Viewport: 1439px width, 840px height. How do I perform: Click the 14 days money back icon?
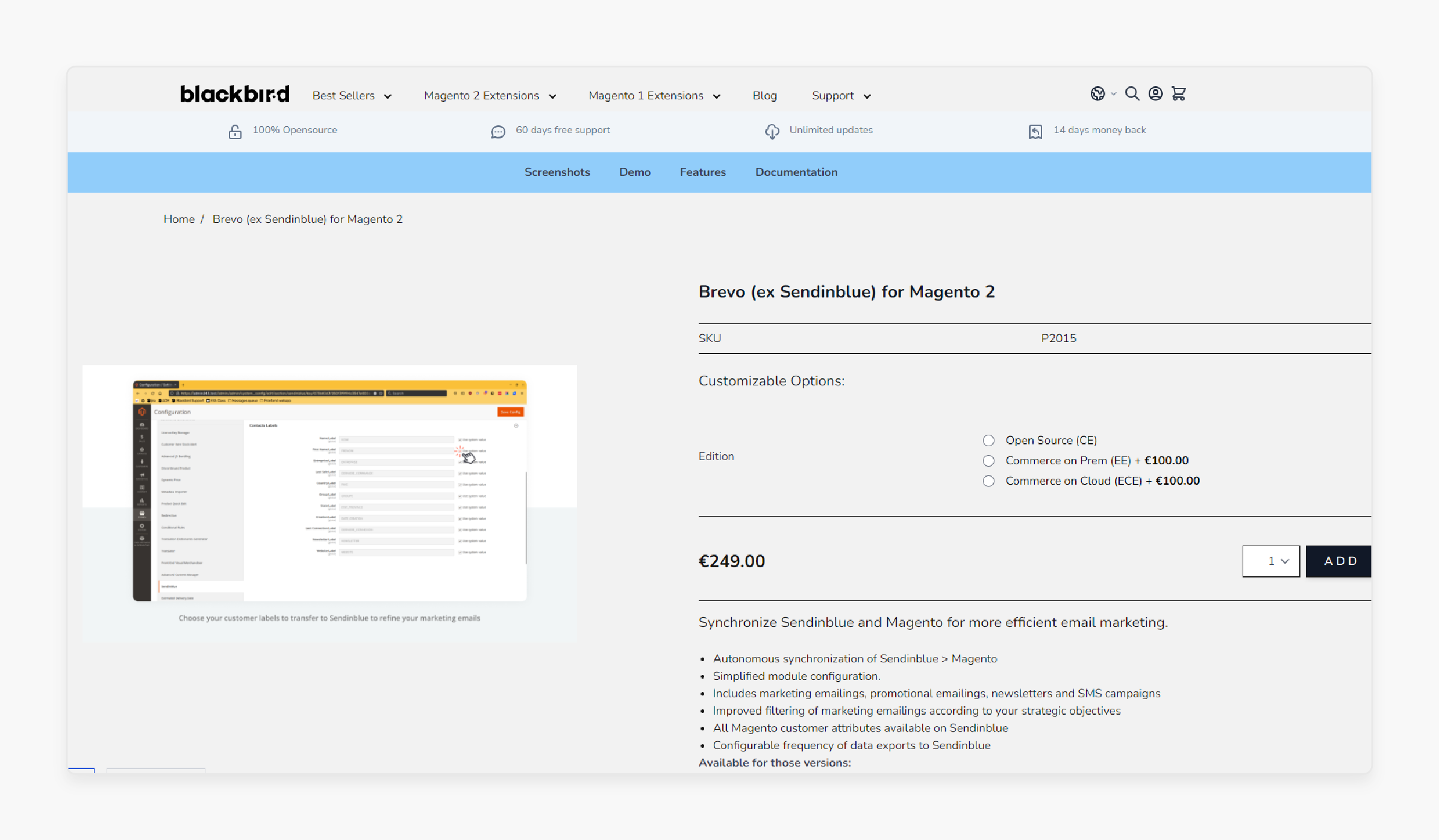click(x=1034, y=131)
